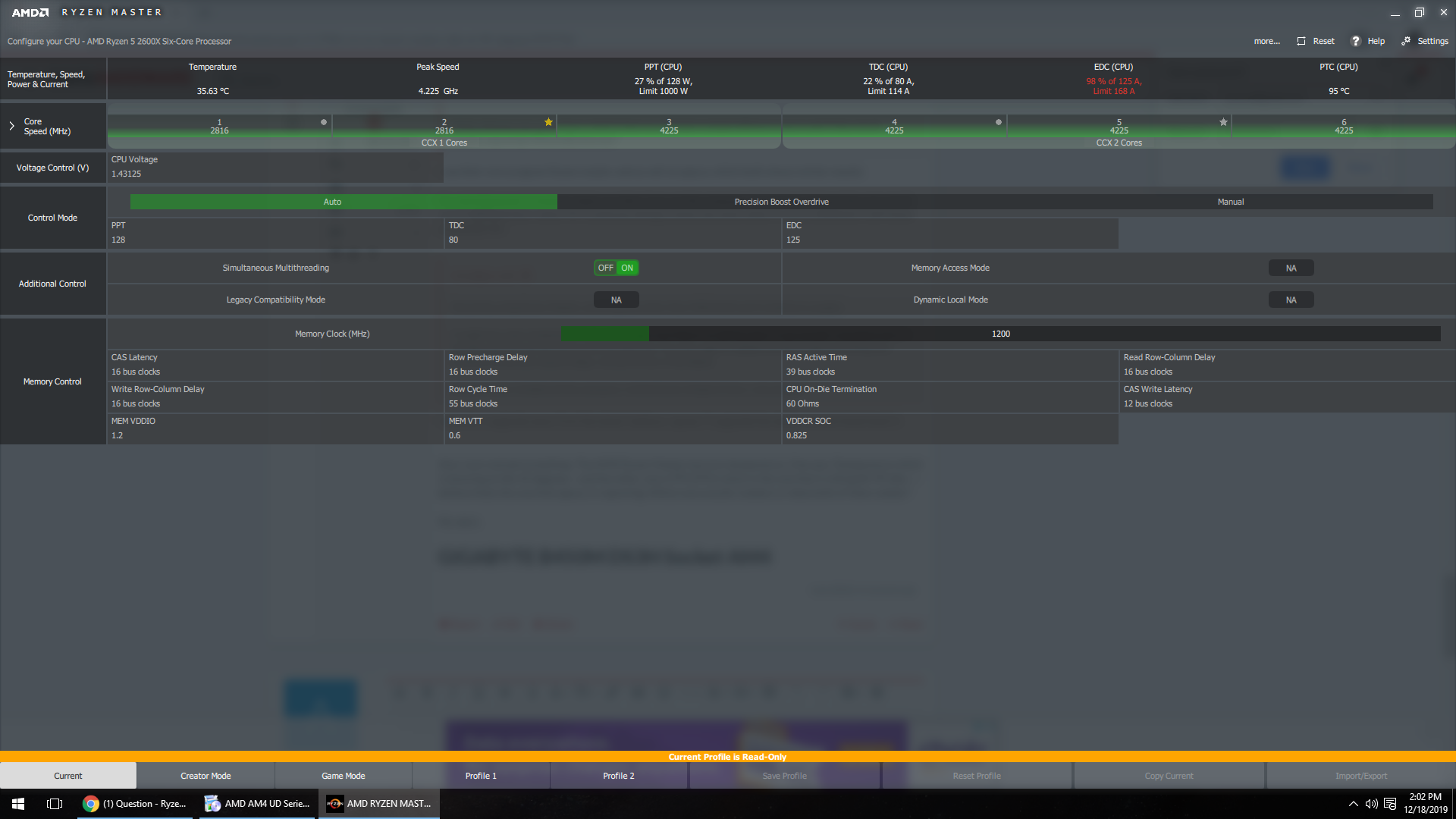Click the MEM VTT field

[613, 428]
